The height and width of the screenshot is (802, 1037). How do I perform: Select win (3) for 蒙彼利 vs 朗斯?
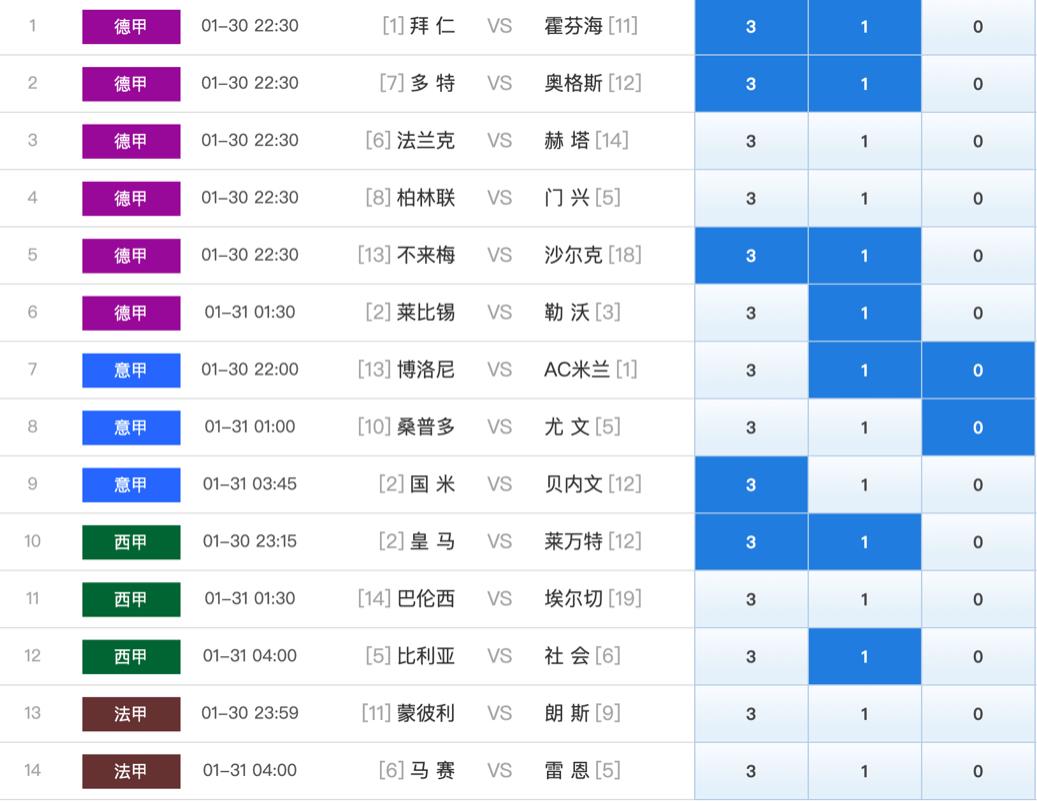(751, 714)
